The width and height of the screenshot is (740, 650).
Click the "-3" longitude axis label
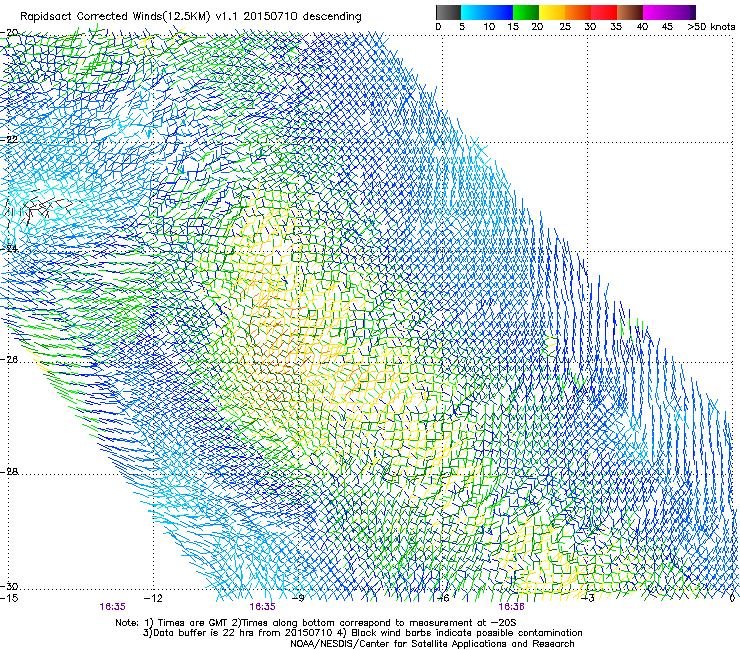[x=588, y=598]
